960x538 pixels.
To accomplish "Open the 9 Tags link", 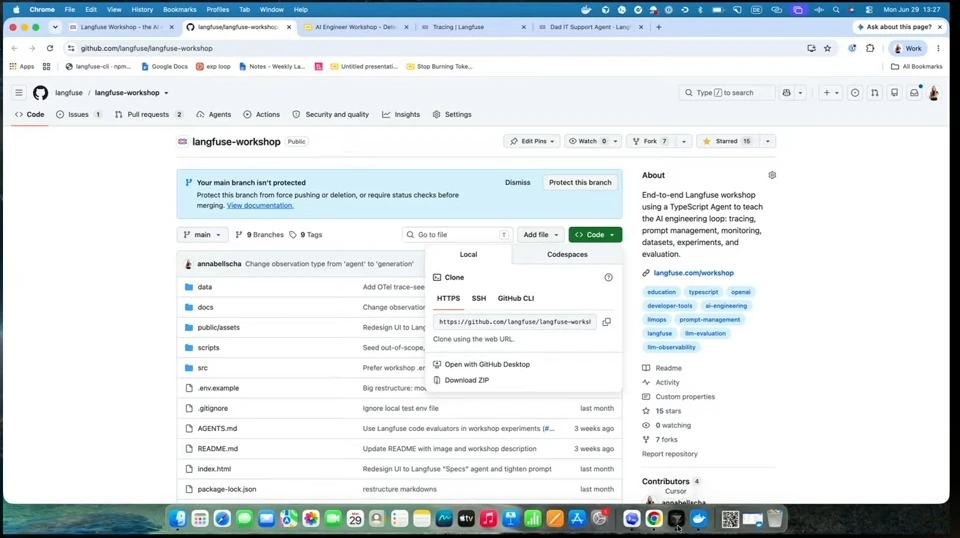I will [x=306, y=235].
